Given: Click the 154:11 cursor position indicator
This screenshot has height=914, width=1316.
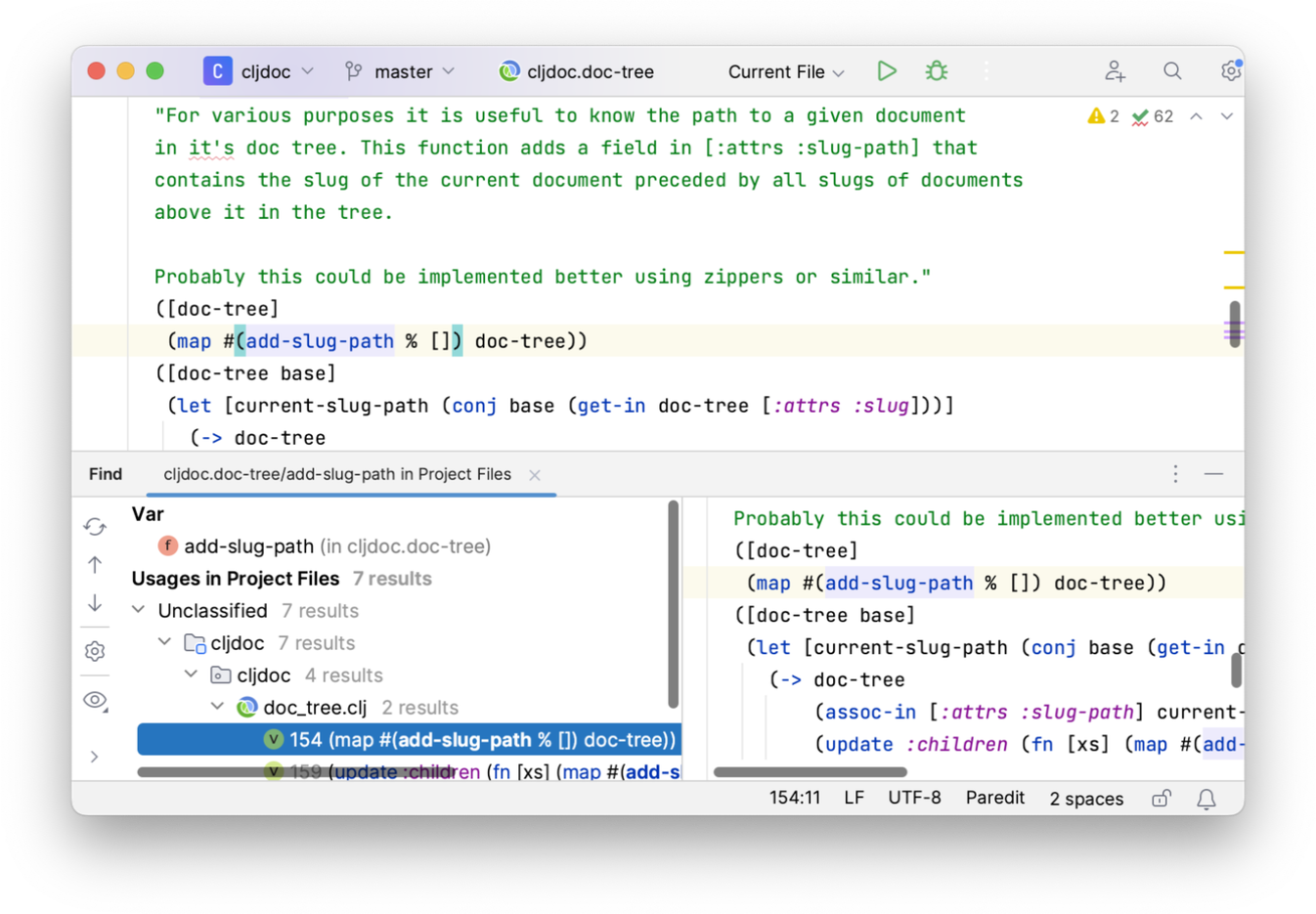Looking at the screenshot, I should [795, 798].
